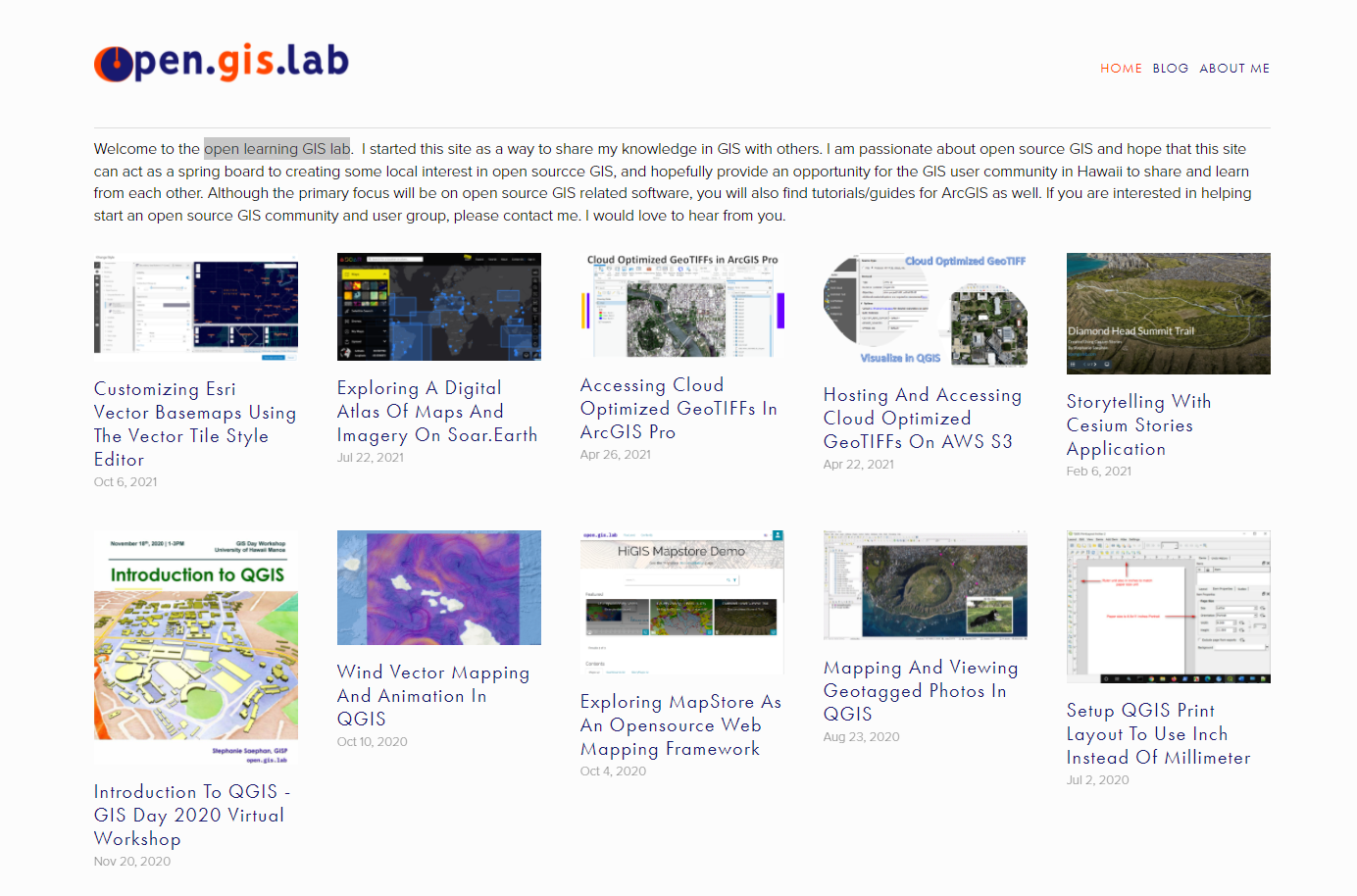Click the Oct 6, 2021 post date

coord(126,482)
